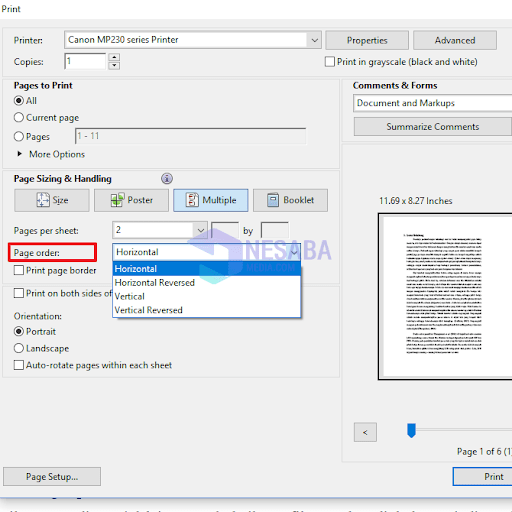
Task: Click the page range field 1 - 11
Action: [x=191, y=136]
